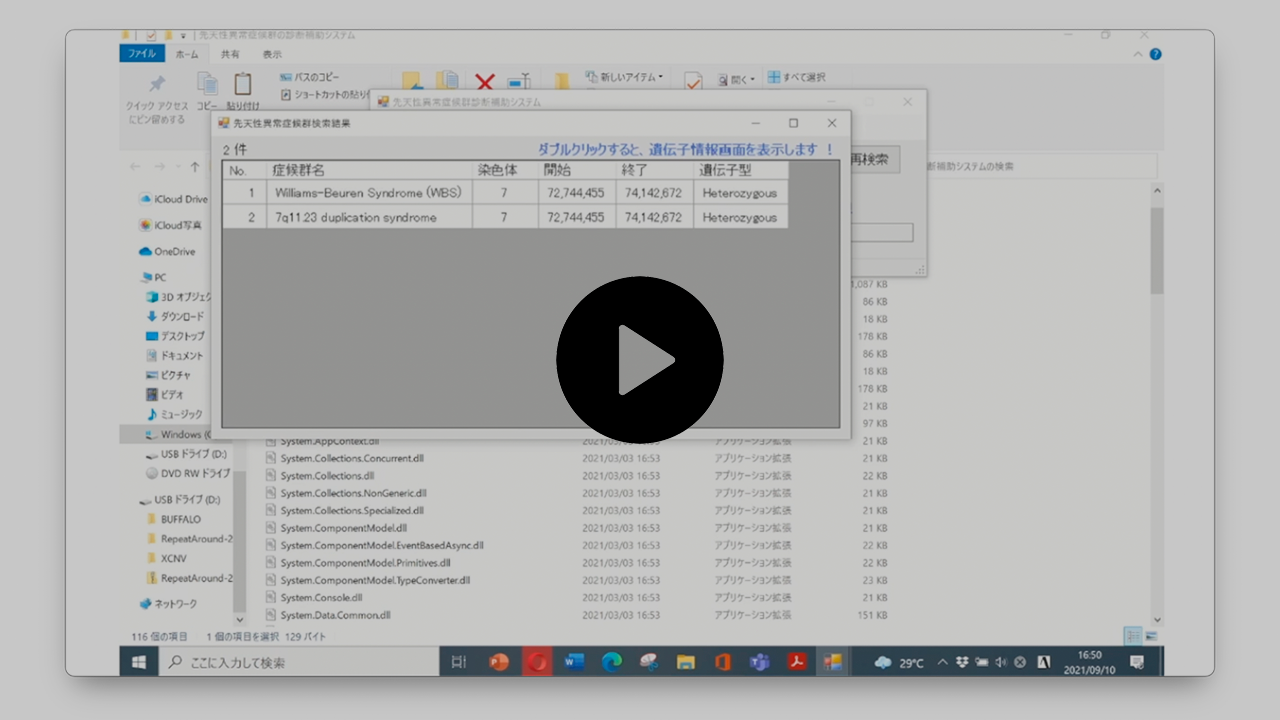This screenshot has width=1280, height=720.
Task: Select the Williams-Beuren Syndrome (WBS) row
Action: pos(368,193)
